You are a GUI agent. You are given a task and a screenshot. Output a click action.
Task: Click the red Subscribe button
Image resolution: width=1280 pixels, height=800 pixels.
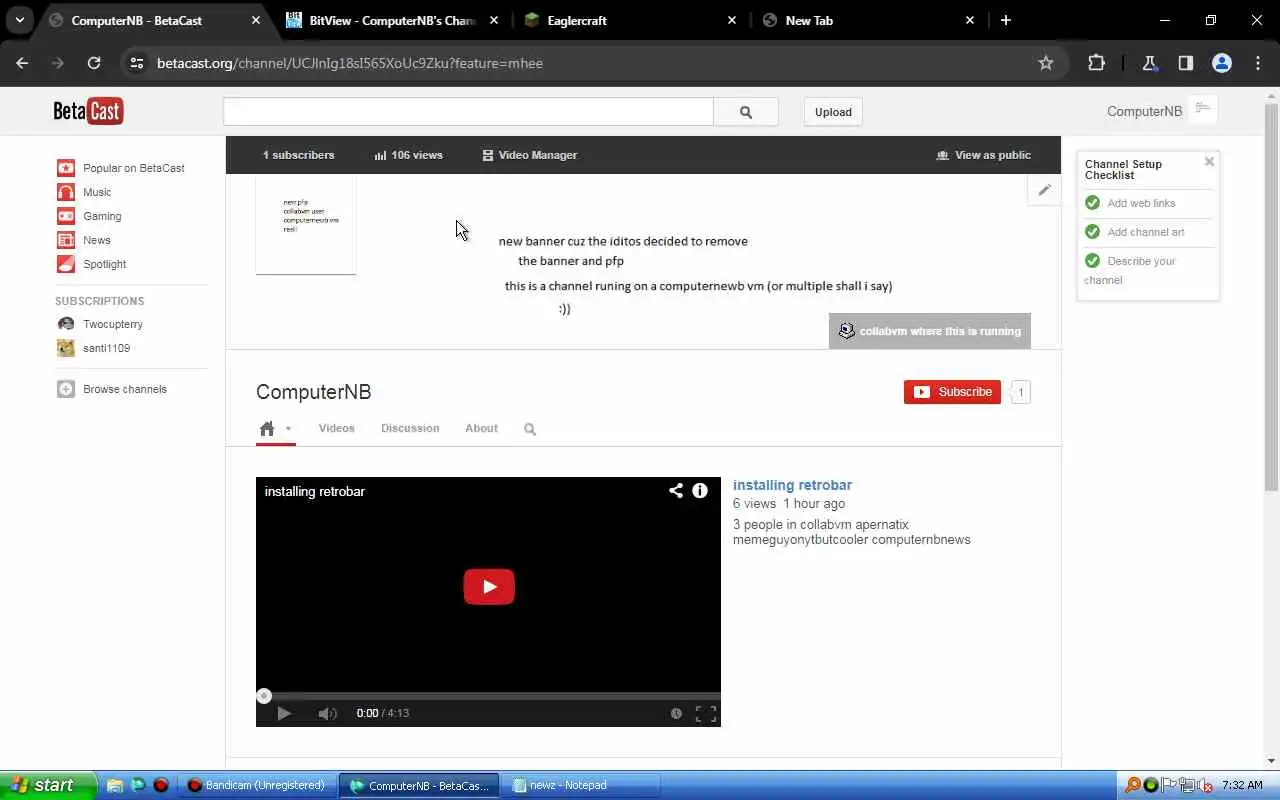[952, 392]
